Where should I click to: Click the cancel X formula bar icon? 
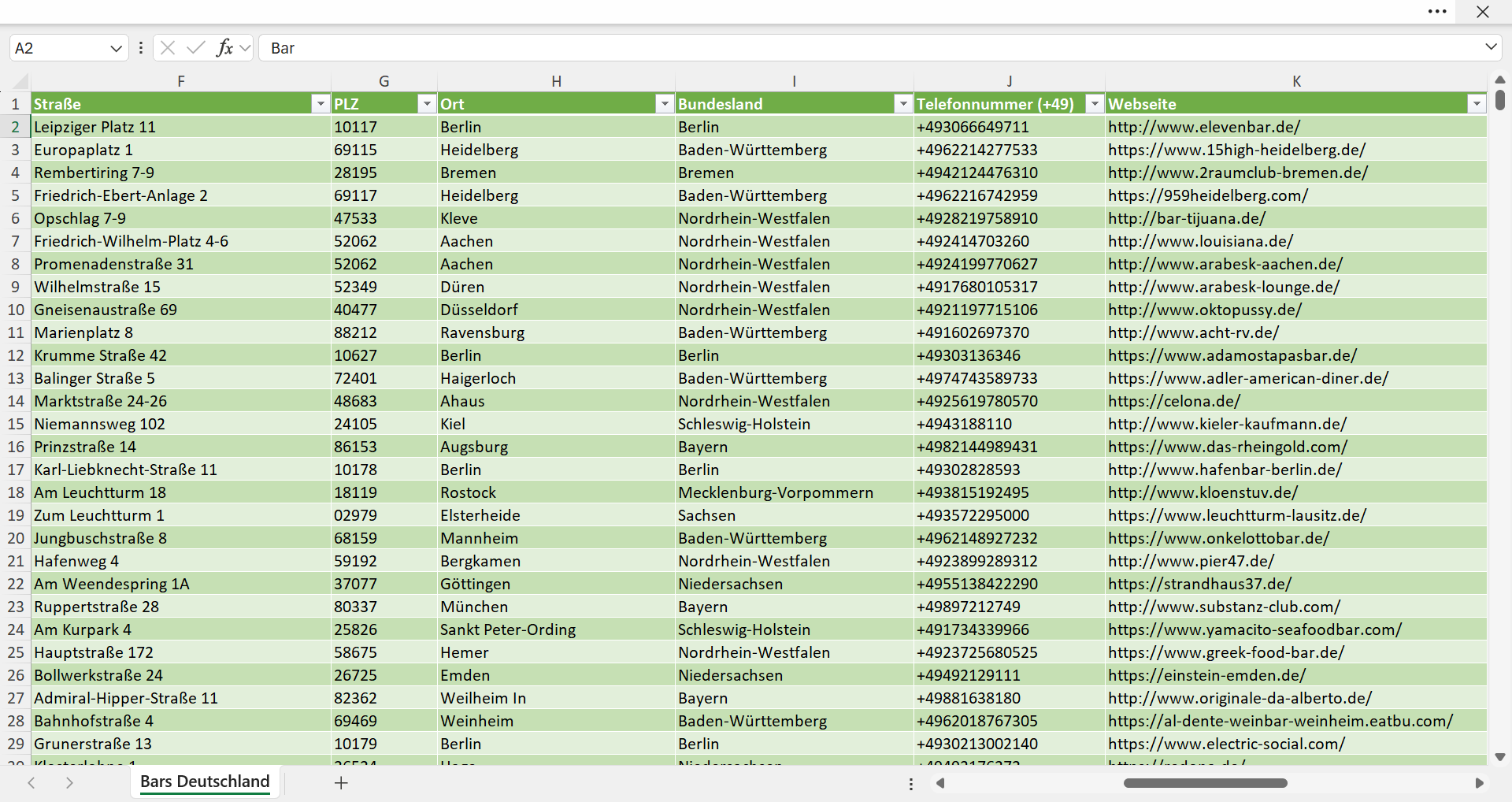coord(167,48)
